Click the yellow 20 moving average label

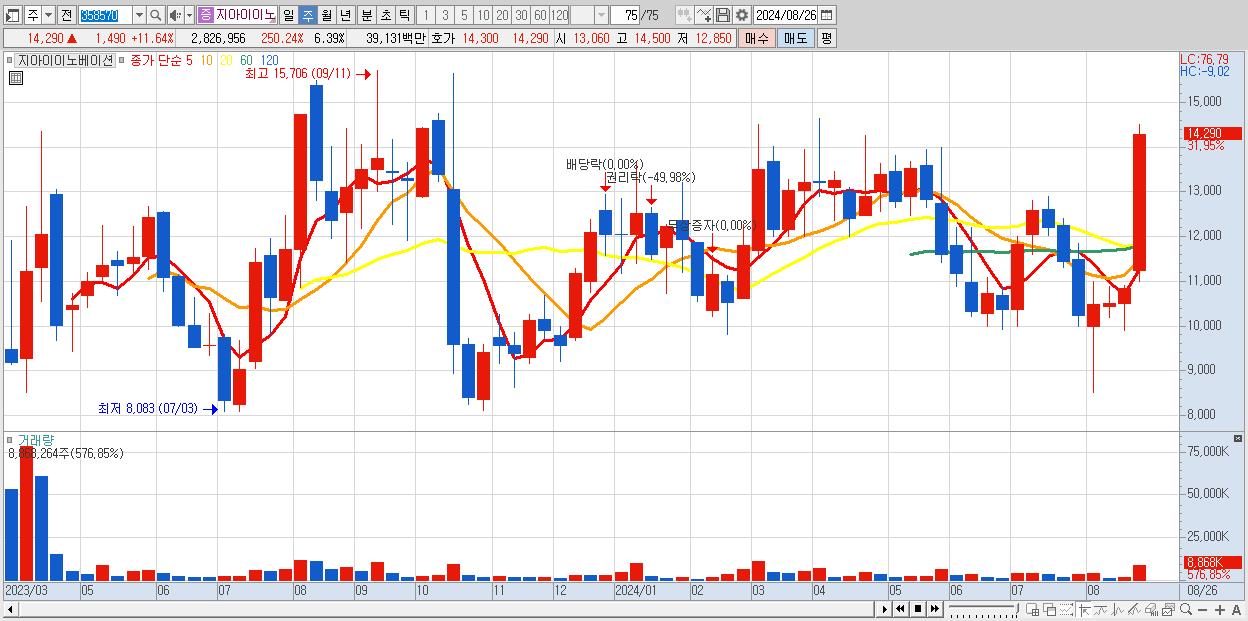point(225,60)
